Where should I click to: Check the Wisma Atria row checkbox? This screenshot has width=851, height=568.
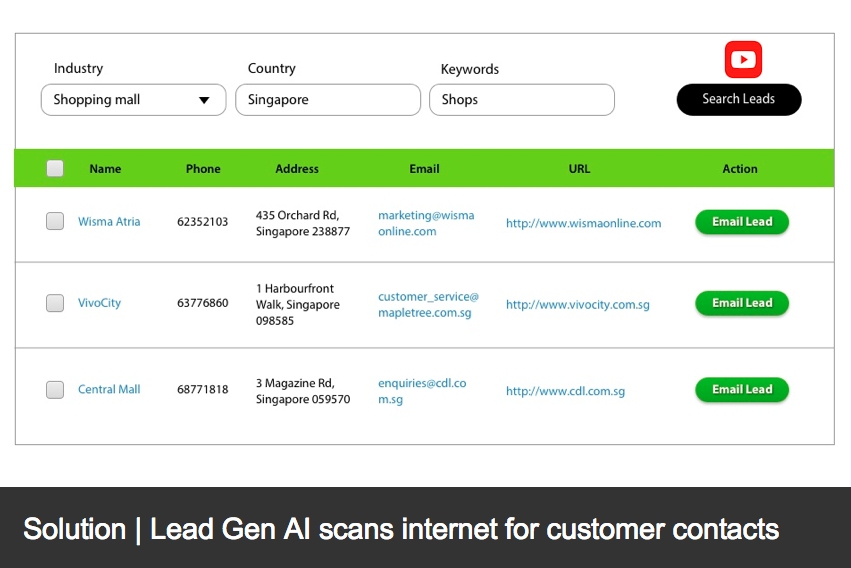[55, 221]
